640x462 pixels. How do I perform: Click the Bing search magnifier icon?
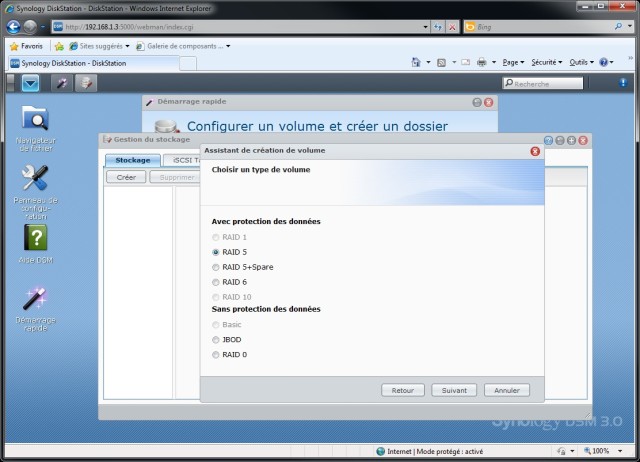tap(618, 27)
